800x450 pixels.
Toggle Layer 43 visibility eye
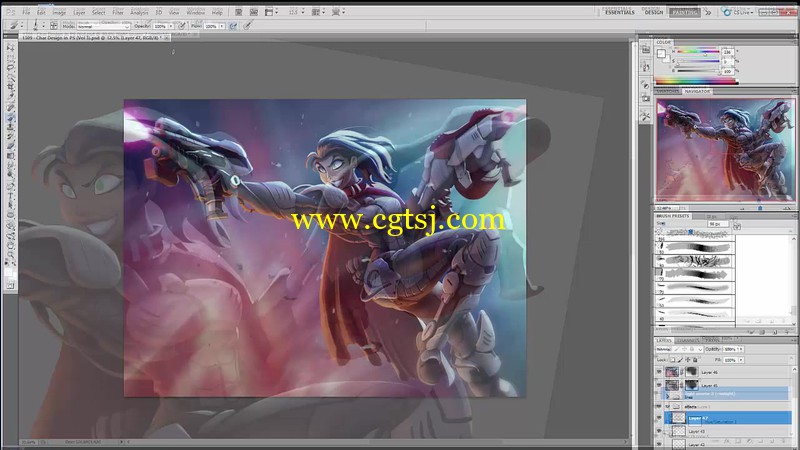pyautogui.click(x=659, y=431)
